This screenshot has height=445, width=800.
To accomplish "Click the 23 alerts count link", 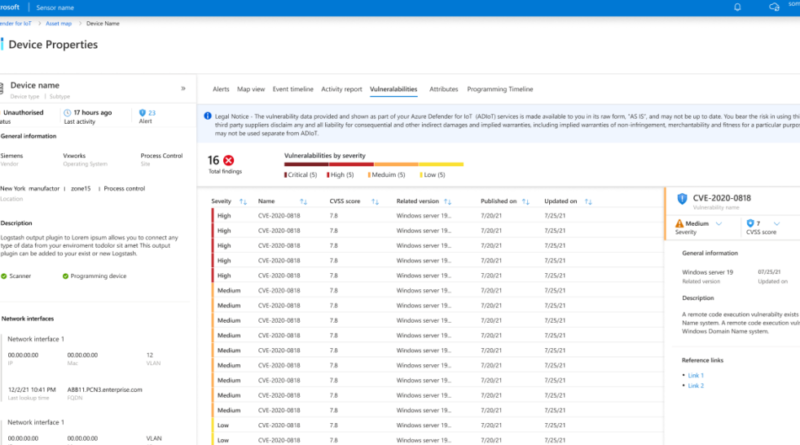I will tap(152, 113).
